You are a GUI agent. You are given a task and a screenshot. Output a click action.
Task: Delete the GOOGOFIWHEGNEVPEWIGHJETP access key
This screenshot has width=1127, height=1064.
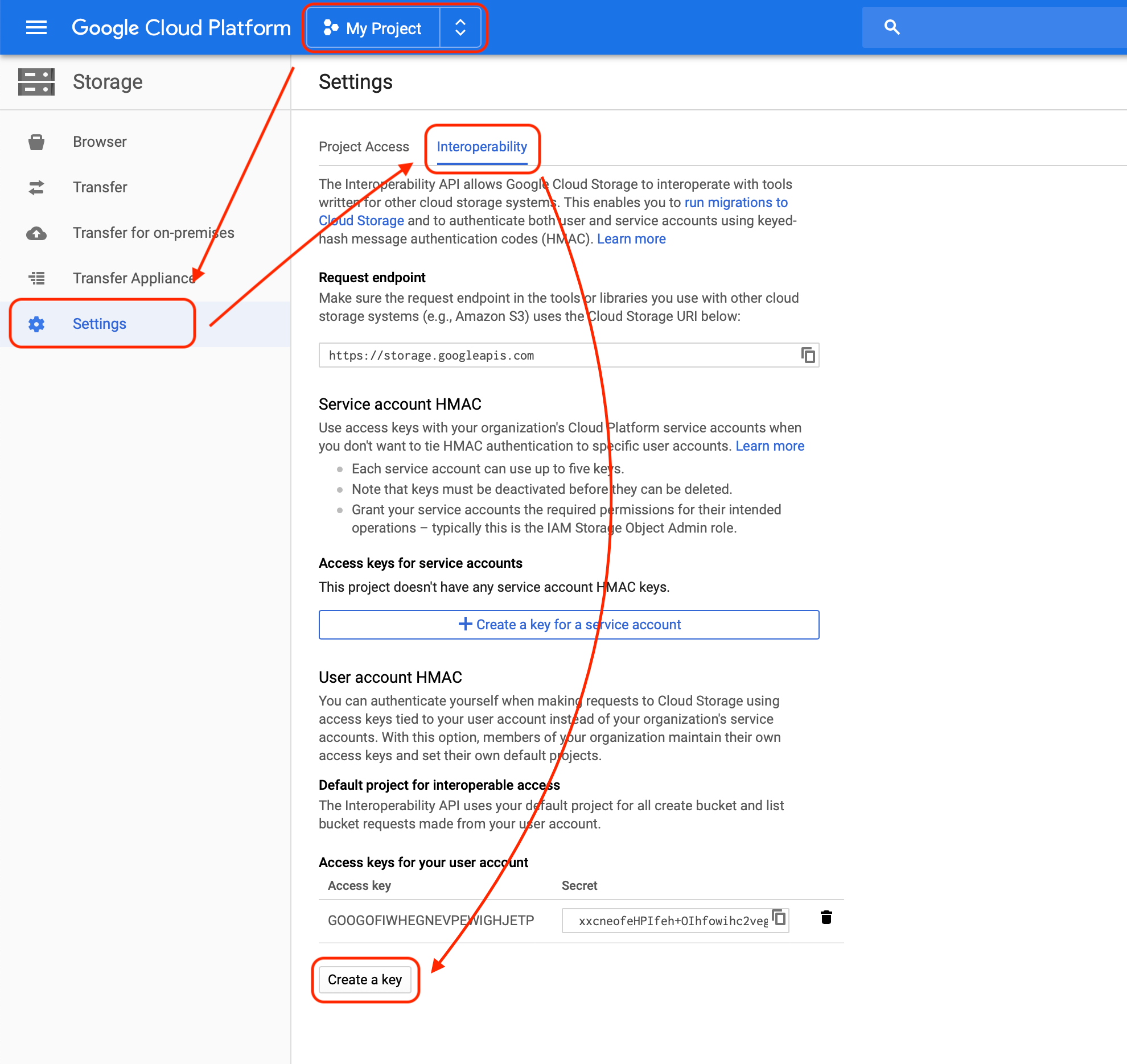(x=826, y=917)
